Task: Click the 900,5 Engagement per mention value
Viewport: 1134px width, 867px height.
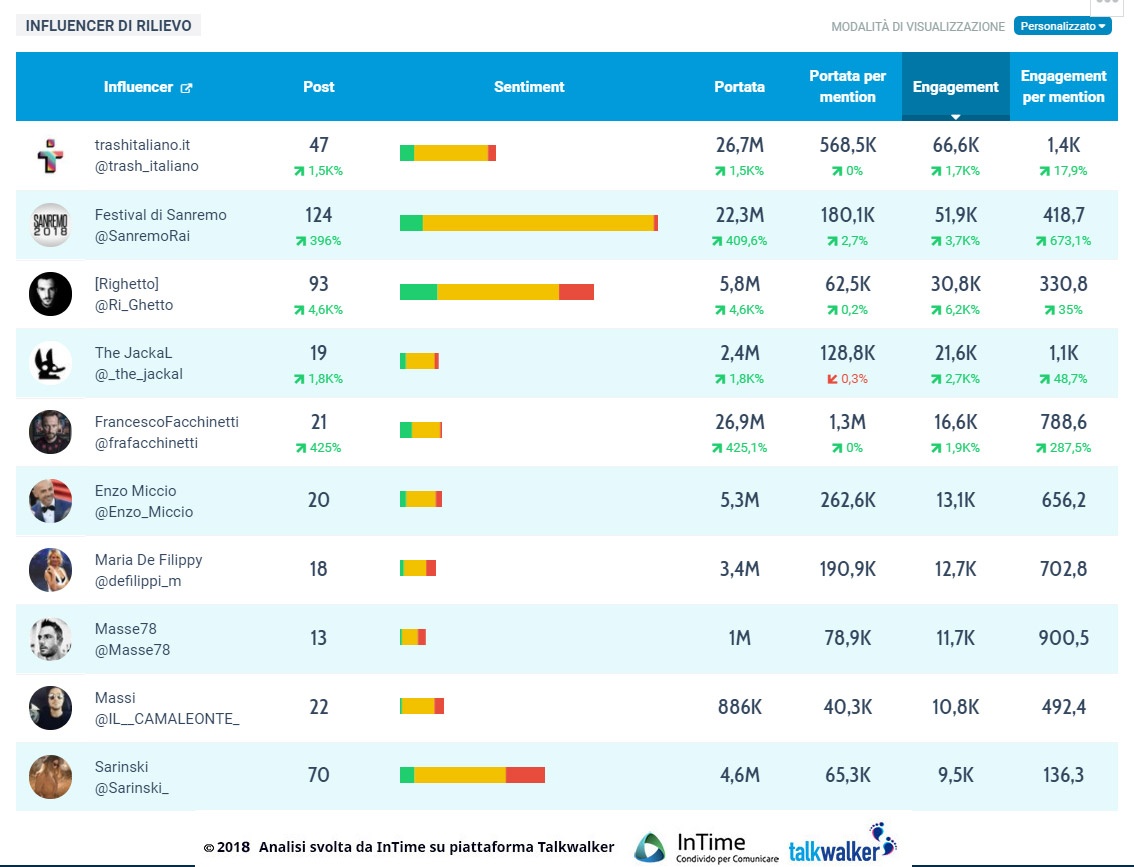Action: [1063, 638]
